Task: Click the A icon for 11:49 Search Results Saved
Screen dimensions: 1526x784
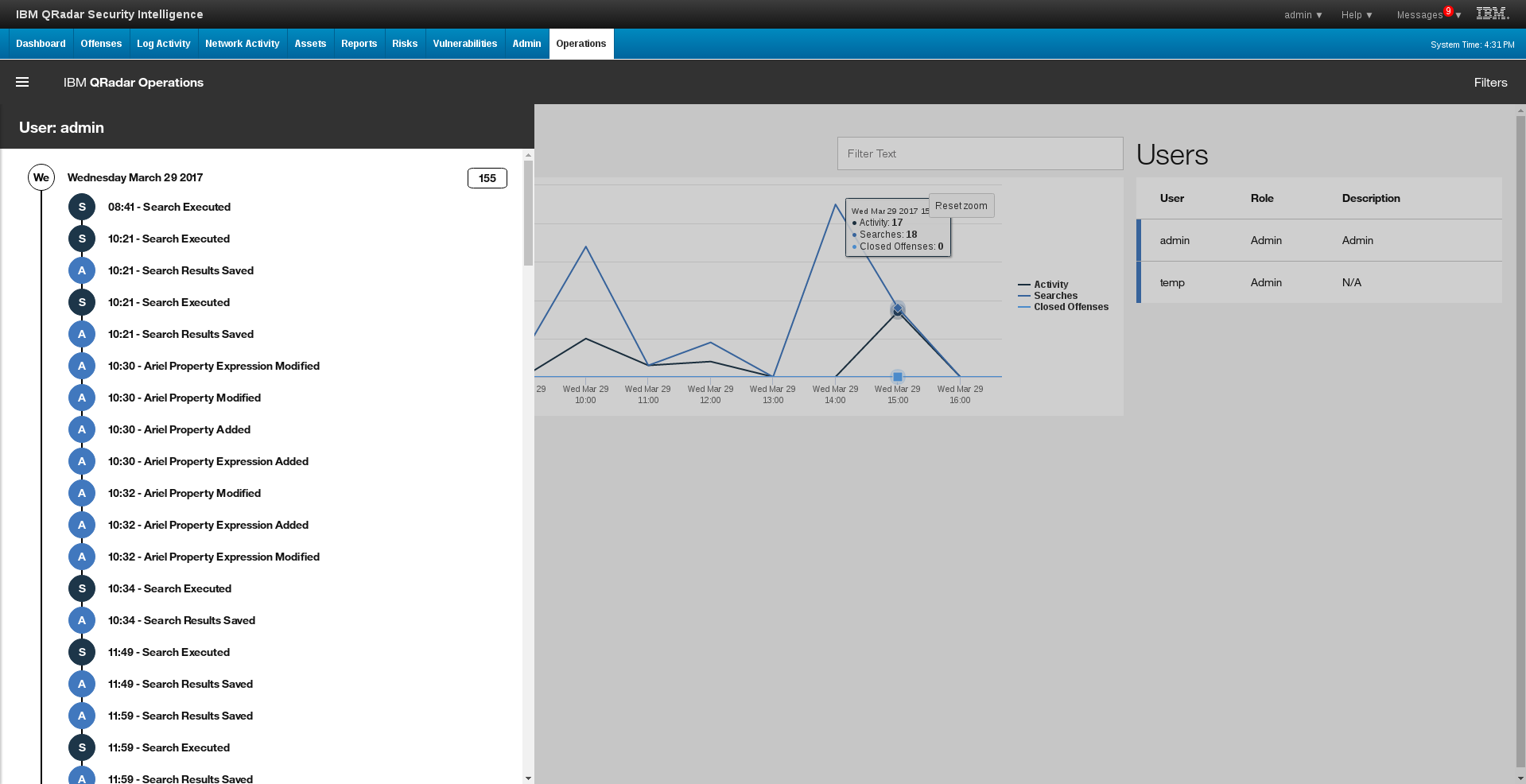Action: [x=82, y=684]
